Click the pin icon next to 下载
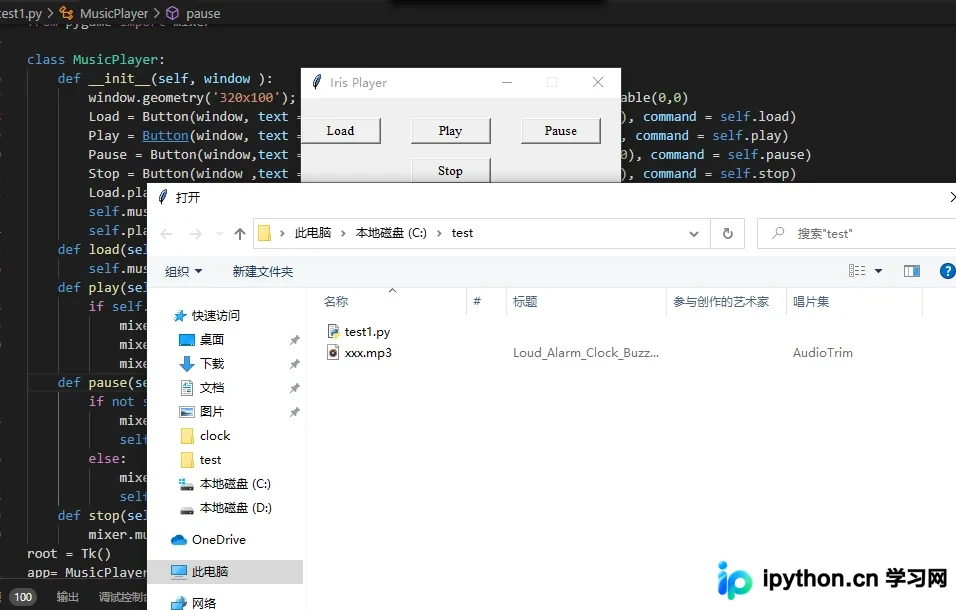This screenshot has width=956, height=610. point(294,364)
